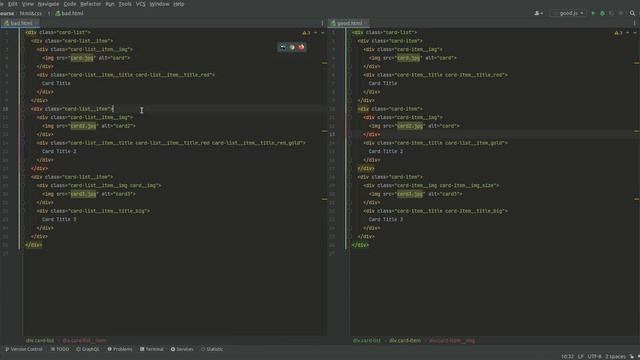640x360 pixels.
Task: Click warning stripe mark near line 4 in left editor
Action: click(324, 63)
